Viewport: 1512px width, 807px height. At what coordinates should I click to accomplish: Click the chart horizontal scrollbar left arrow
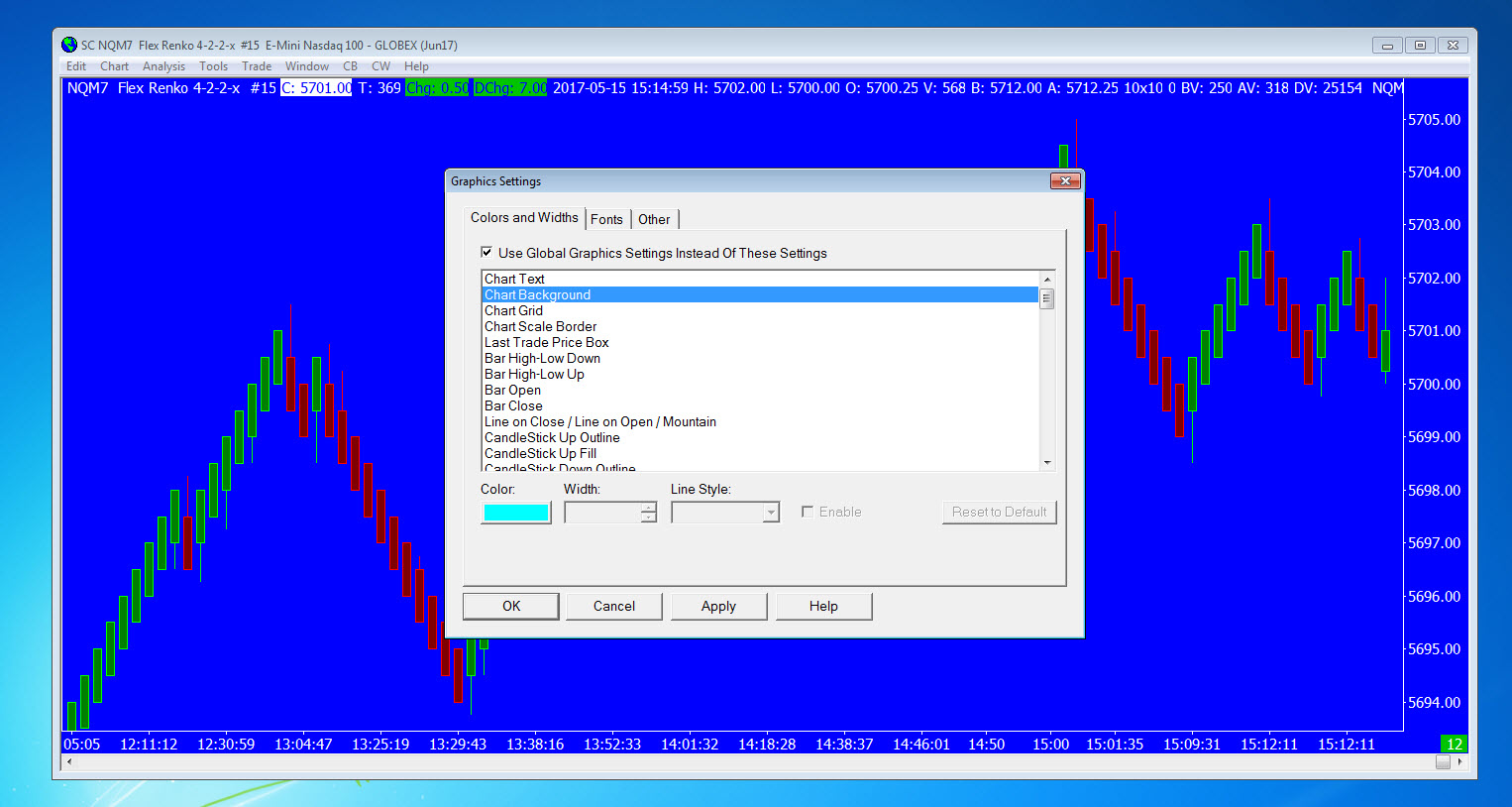coord(68,761)
